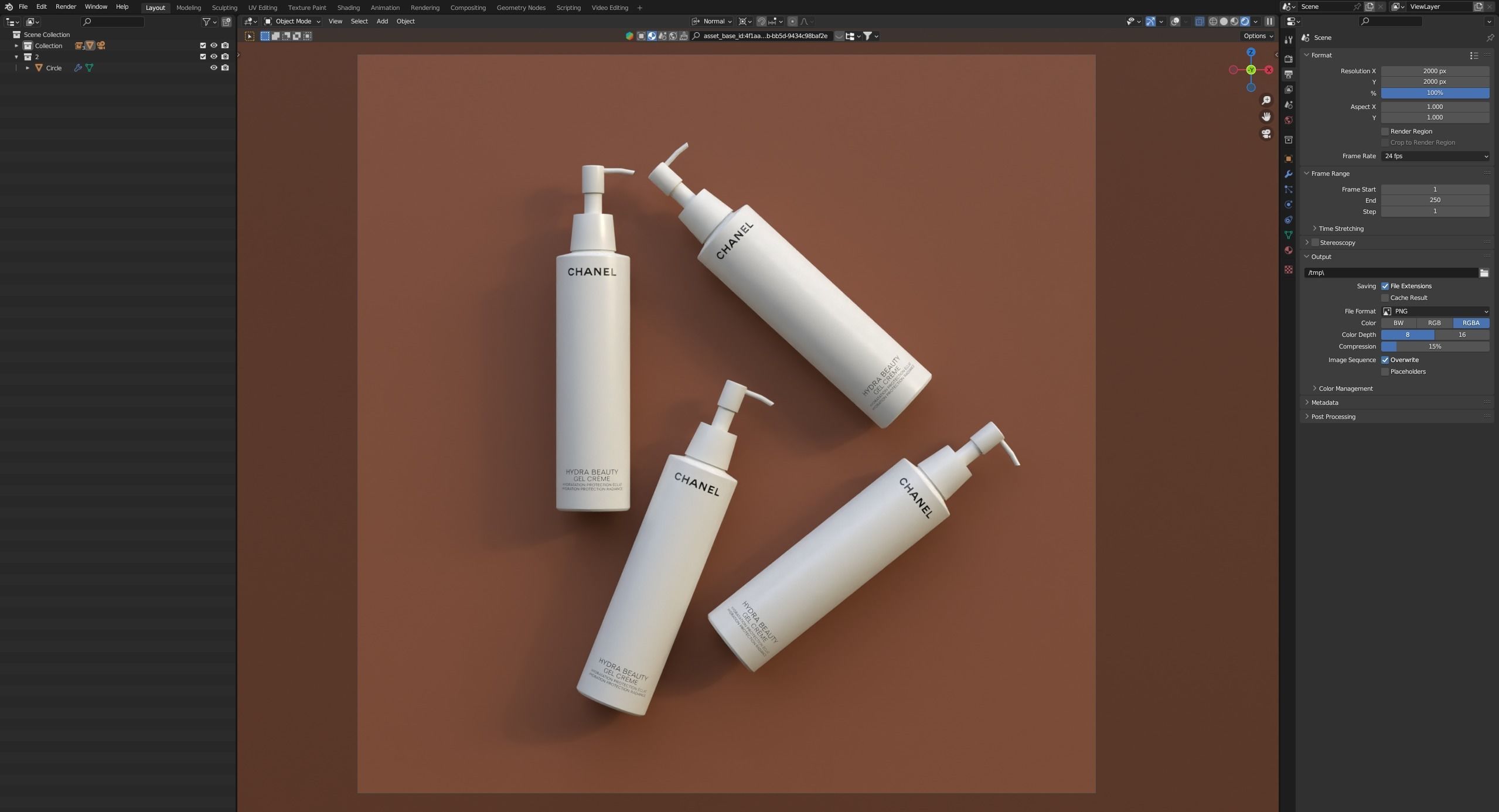Open the Normal transform orientation dropdown
Image resolution: width=1499 pixels, height=812 pixels.
tap(712, 22)
